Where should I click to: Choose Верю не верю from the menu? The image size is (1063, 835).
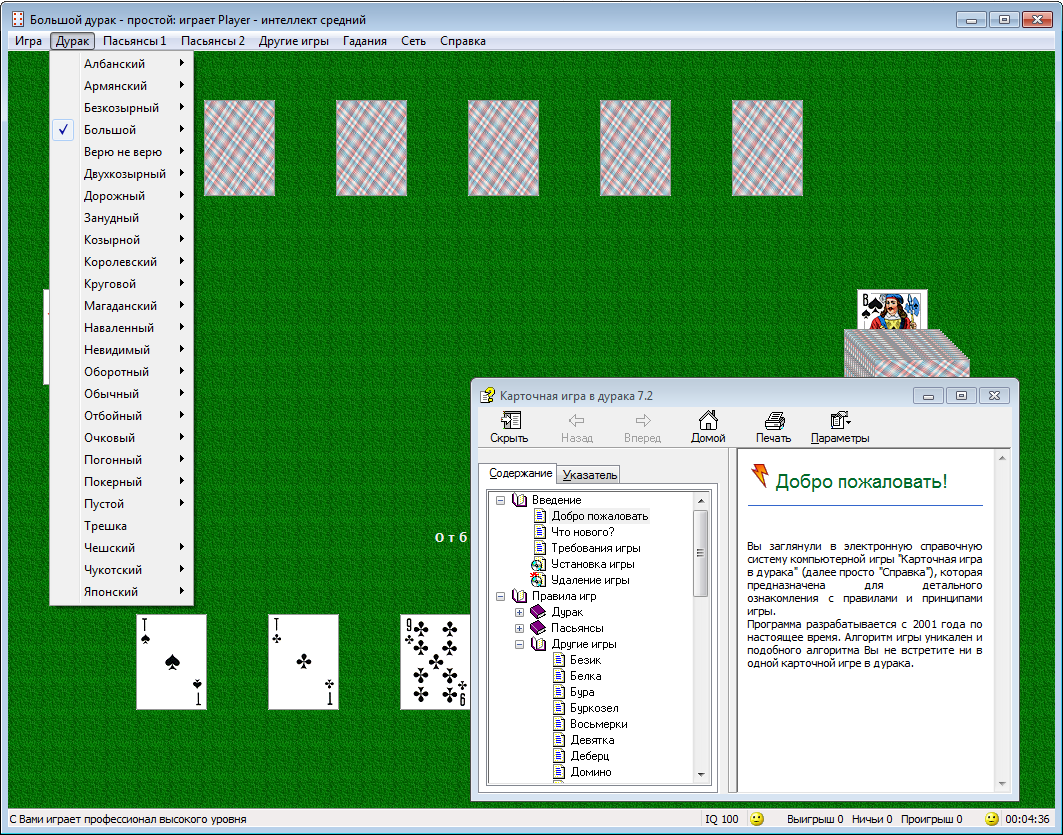(121, 152)
